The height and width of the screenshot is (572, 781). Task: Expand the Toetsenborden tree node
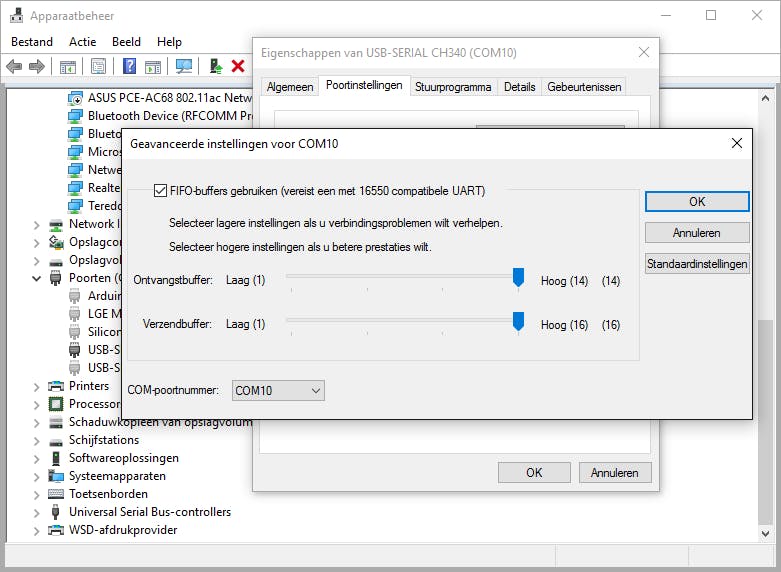[36, 495]
